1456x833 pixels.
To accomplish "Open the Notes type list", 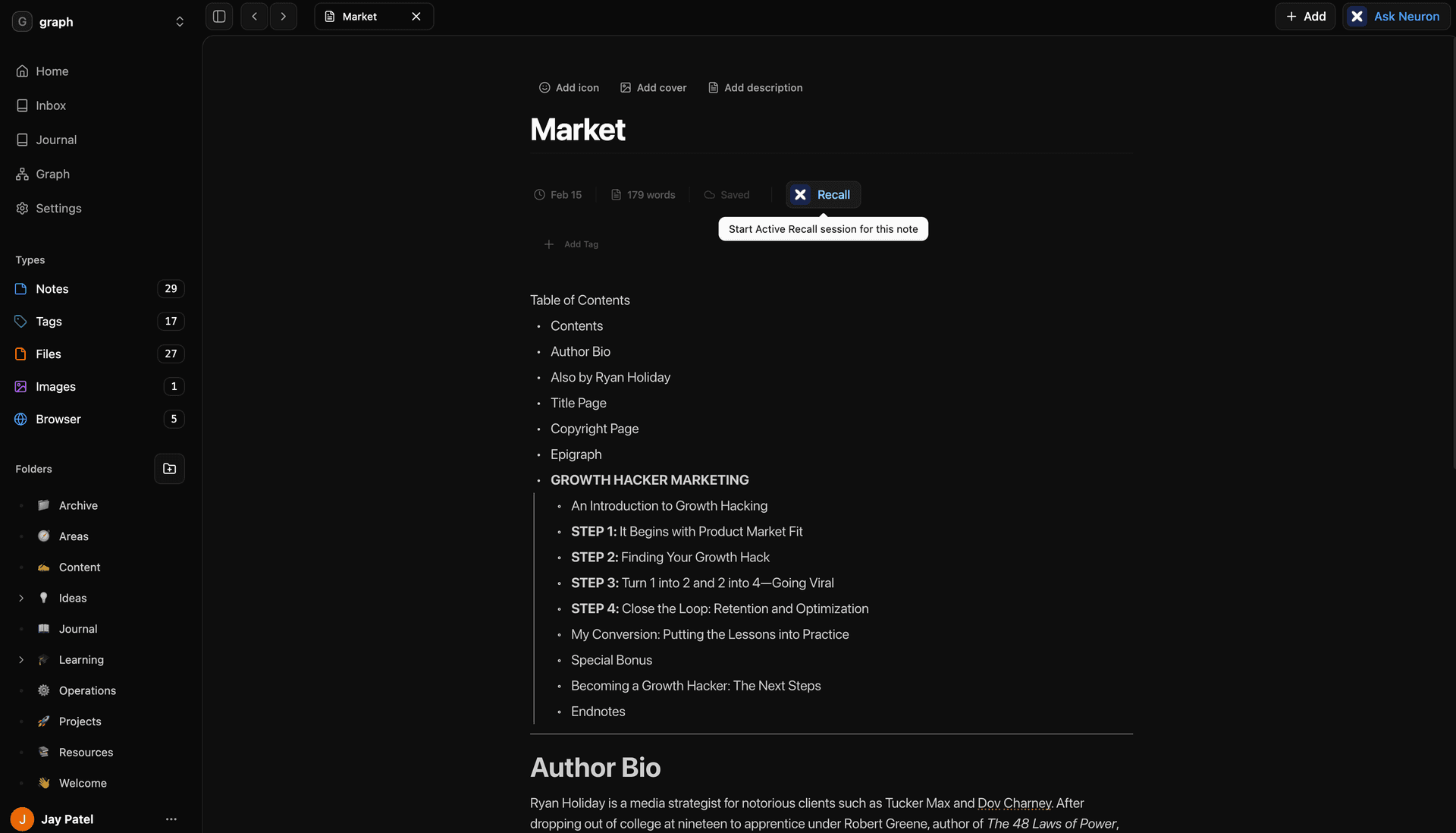I will pos(52,289).
